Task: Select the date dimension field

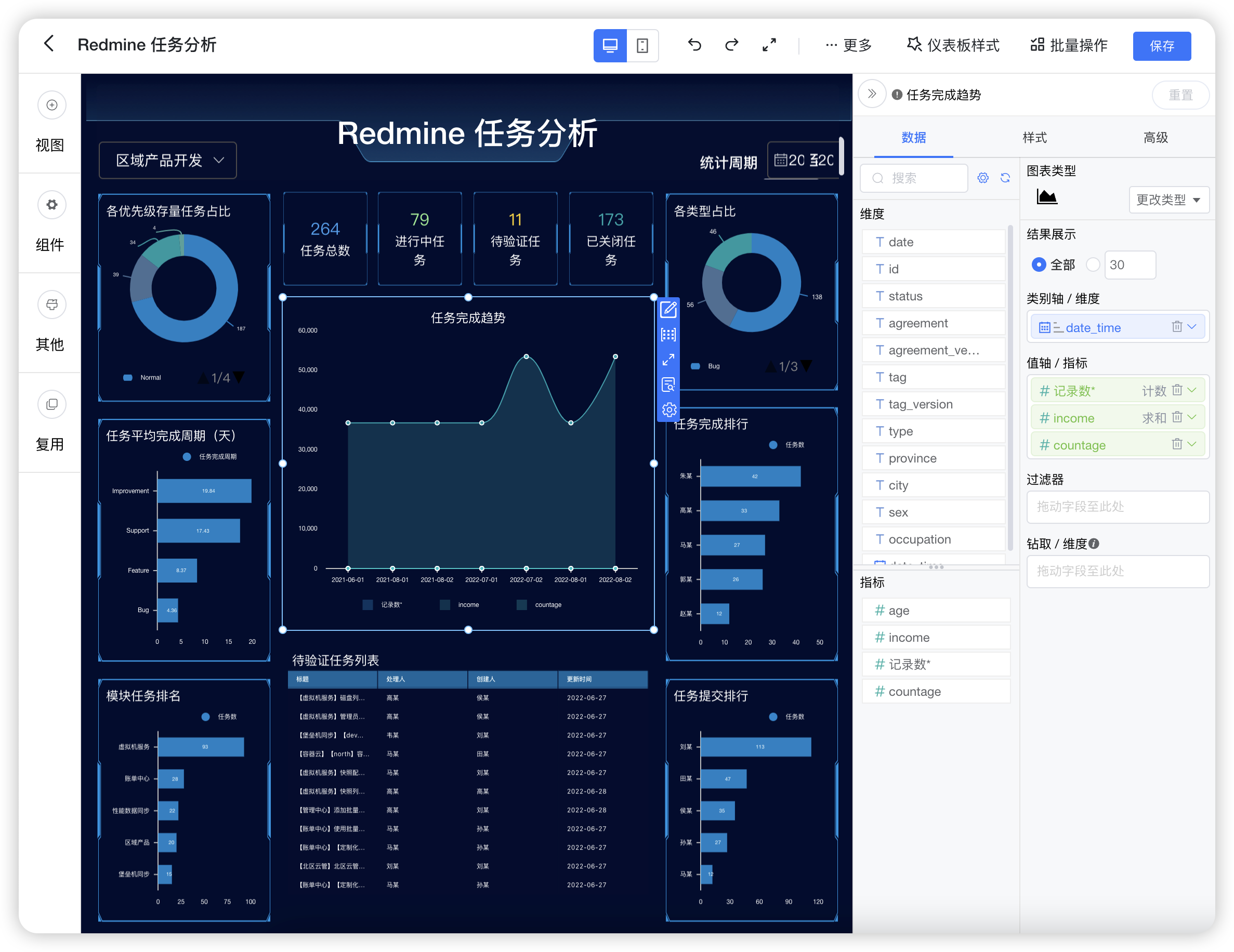Action: coord(934,242)
